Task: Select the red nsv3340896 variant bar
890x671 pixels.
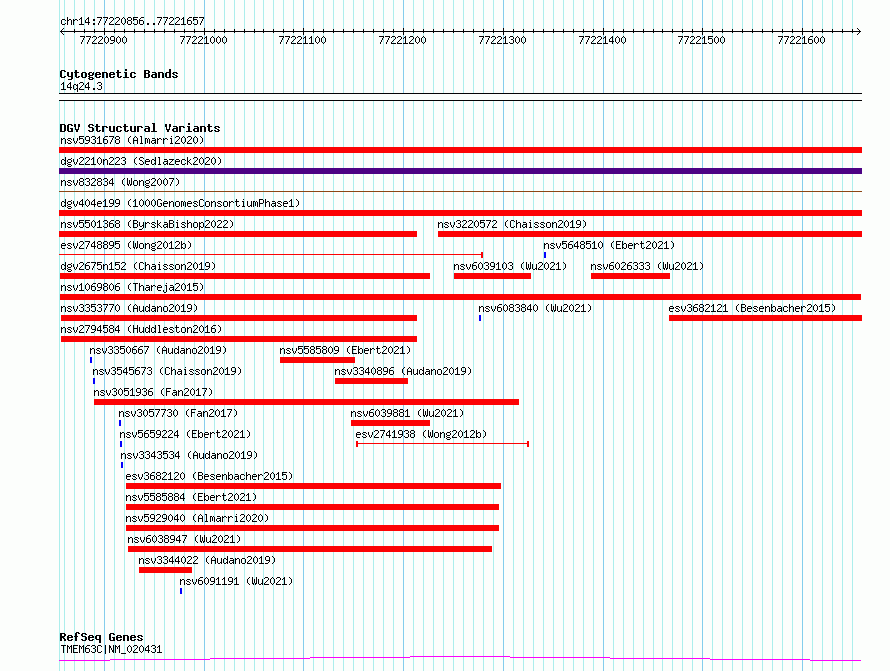Action: [371, 381]
